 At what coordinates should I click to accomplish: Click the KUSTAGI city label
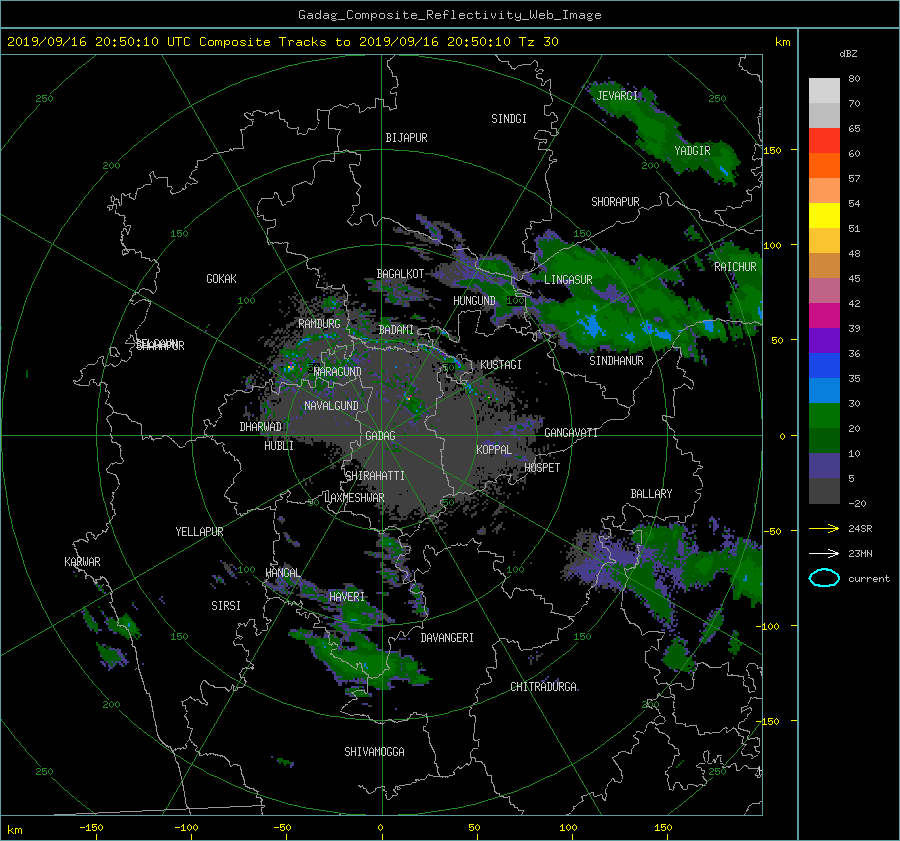click(501, 365)
